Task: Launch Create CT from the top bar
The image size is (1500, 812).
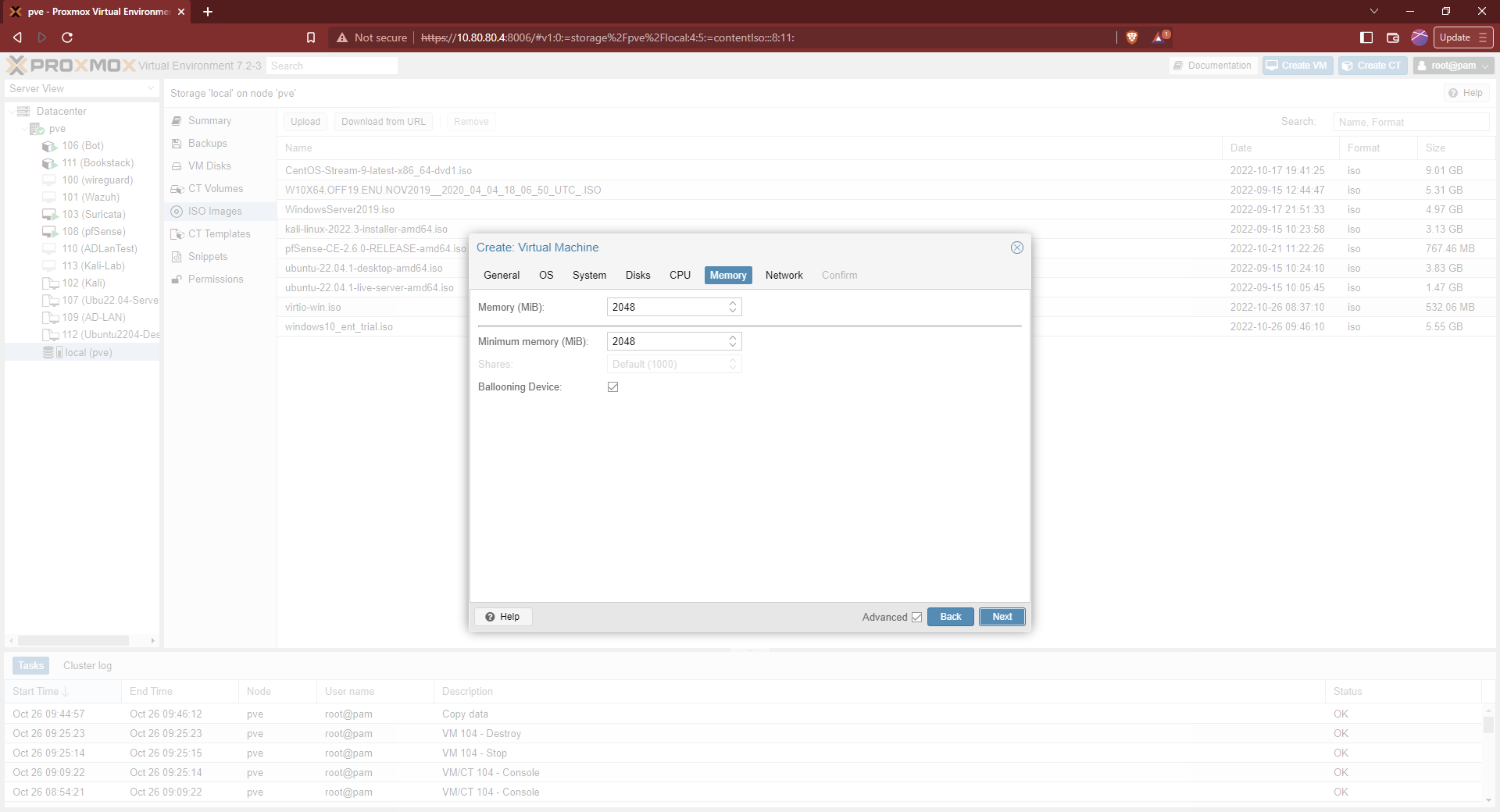Action: click(1372, 65)
